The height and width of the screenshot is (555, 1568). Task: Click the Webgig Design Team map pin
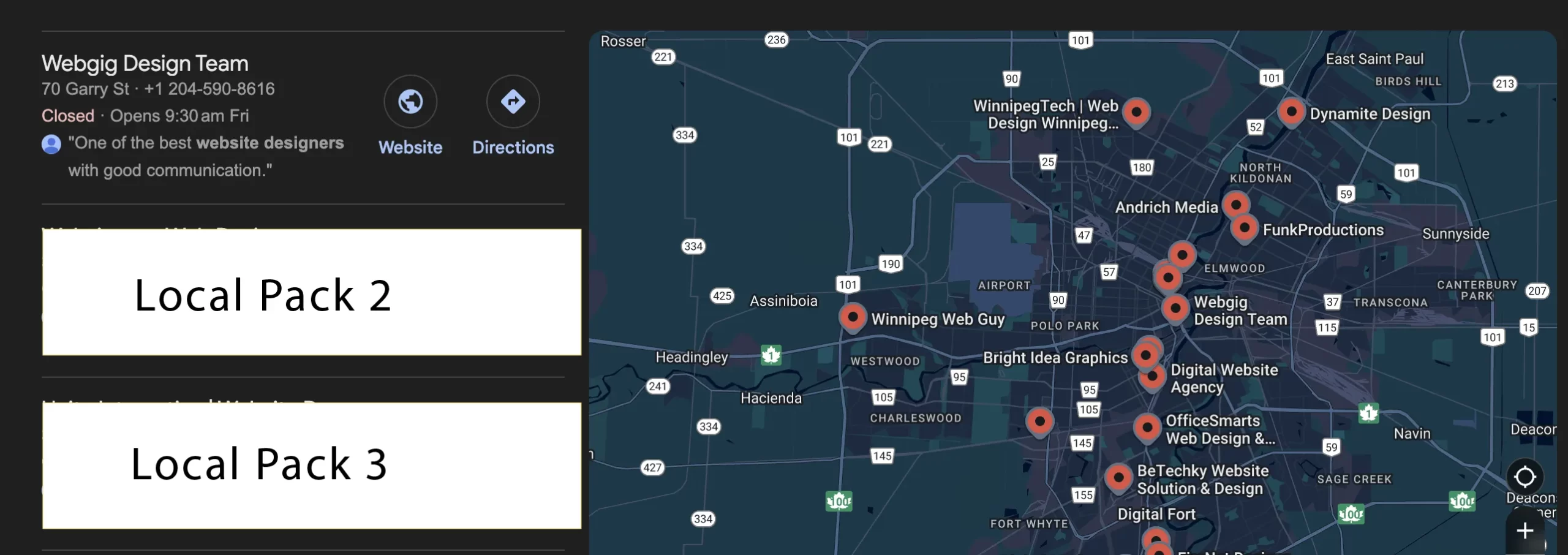[1175, 309]
